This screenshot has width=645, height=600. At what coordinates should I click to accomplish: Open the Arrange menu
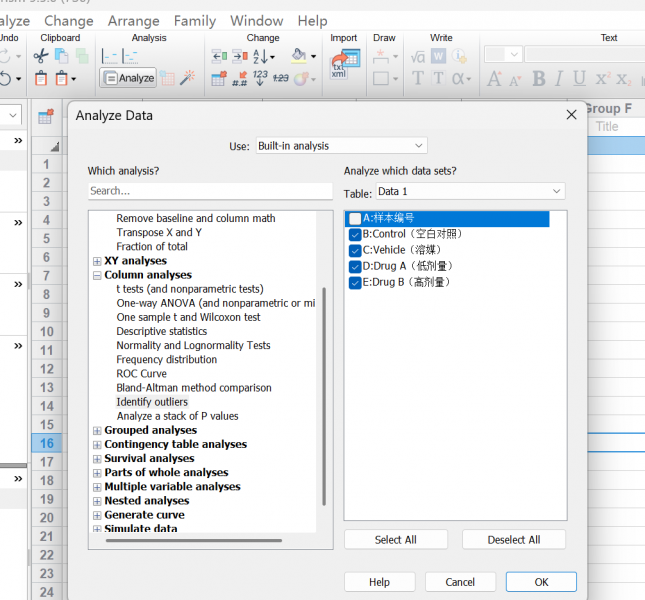pyautogui.click(x=134, y=21)
